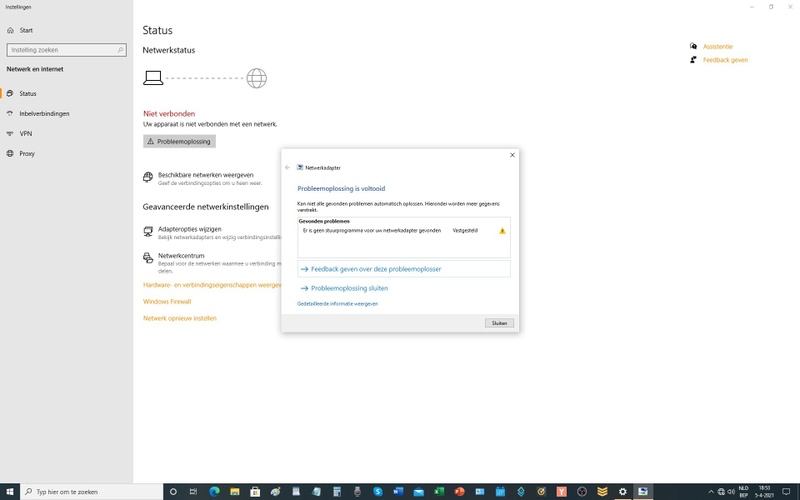Viewport: 800px width, 500px height.
Task: Open the Assistentie help link
Action: point(717,46)
